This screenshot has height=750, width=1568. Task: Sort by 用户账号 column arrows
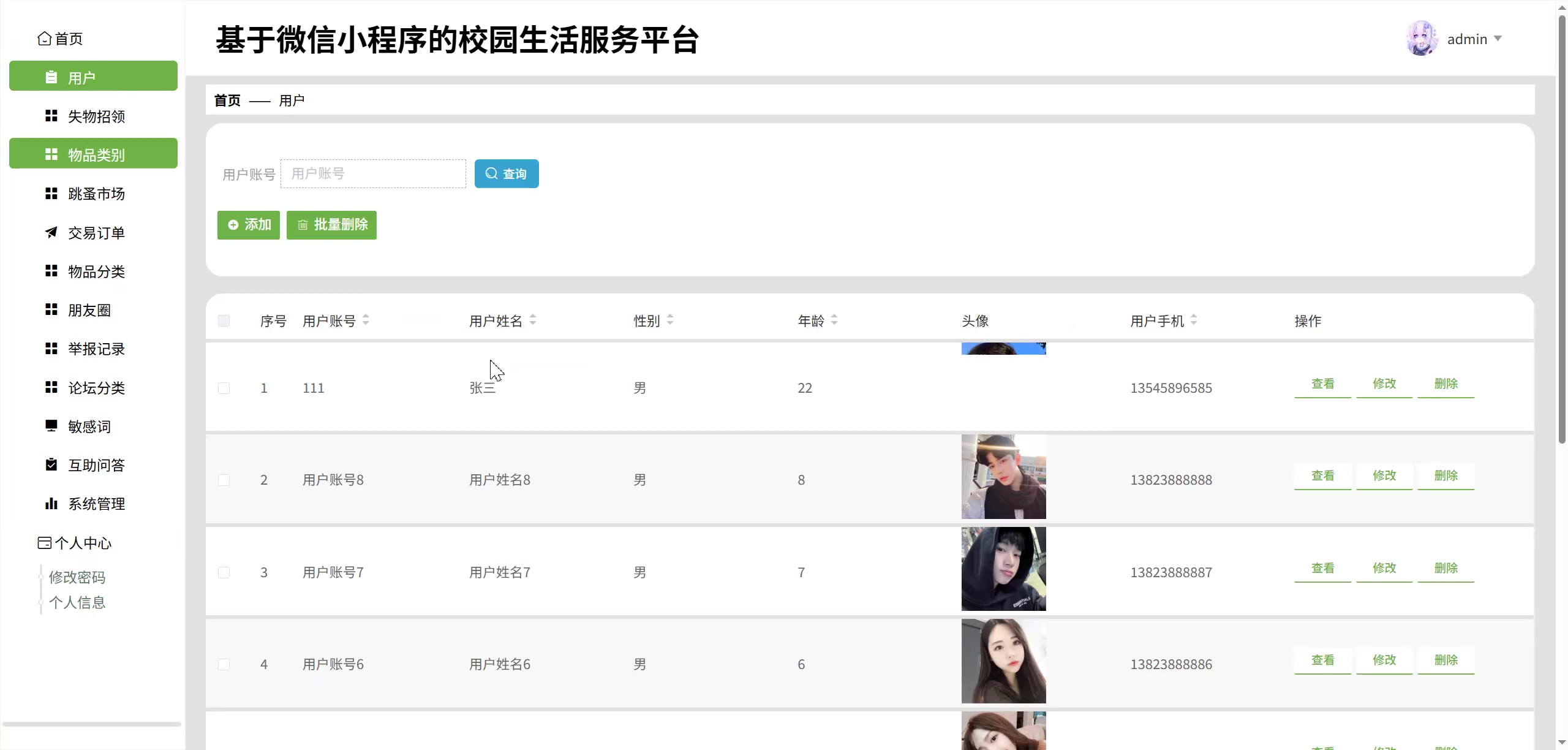(366, 320)
